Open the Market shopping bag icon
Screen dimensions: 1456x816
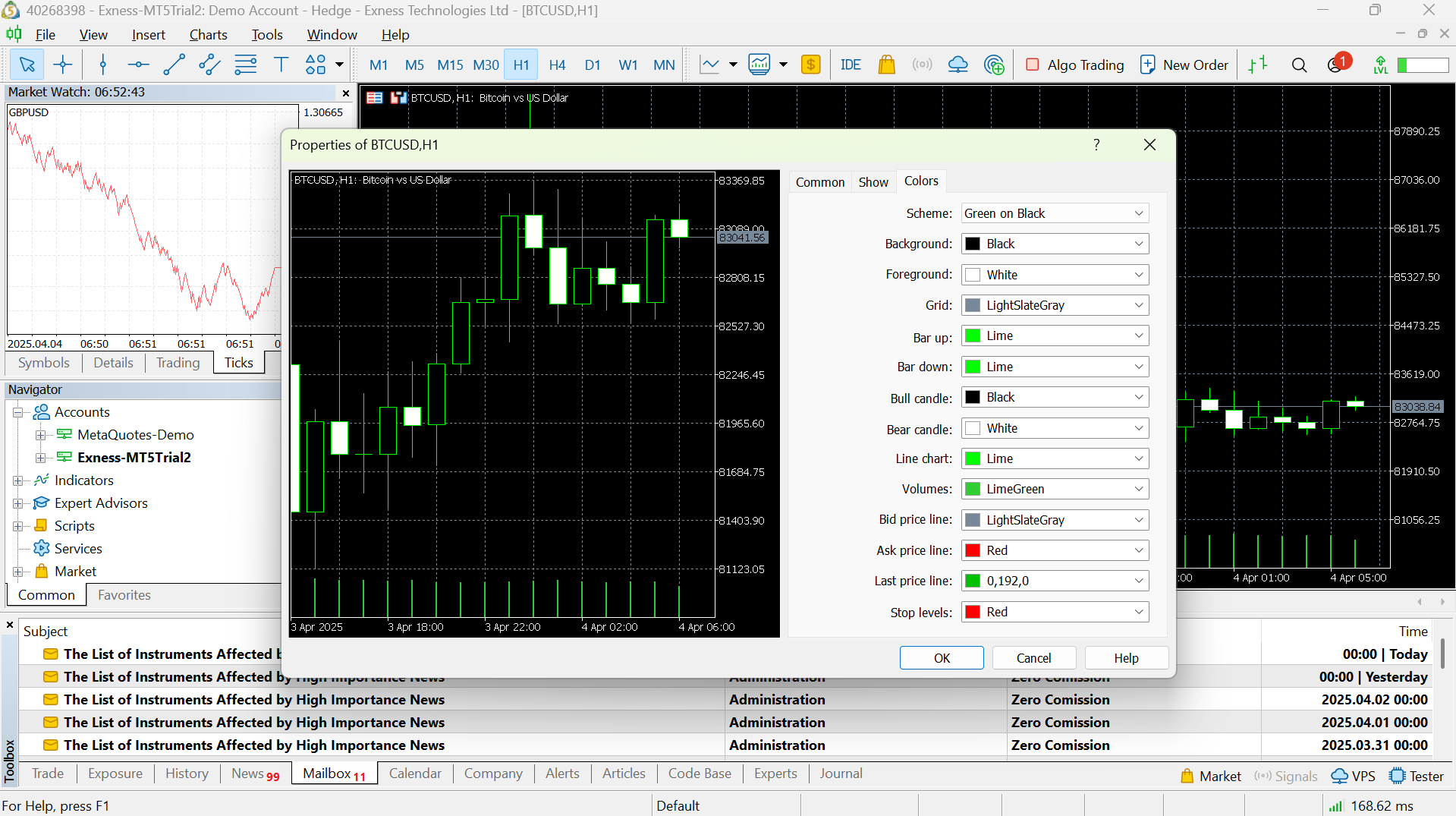point(886,65)
